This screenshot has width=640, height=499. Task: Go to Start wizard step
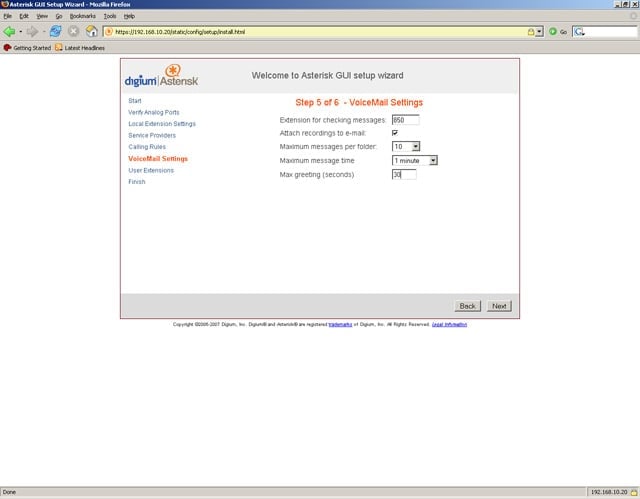[135, 101]
